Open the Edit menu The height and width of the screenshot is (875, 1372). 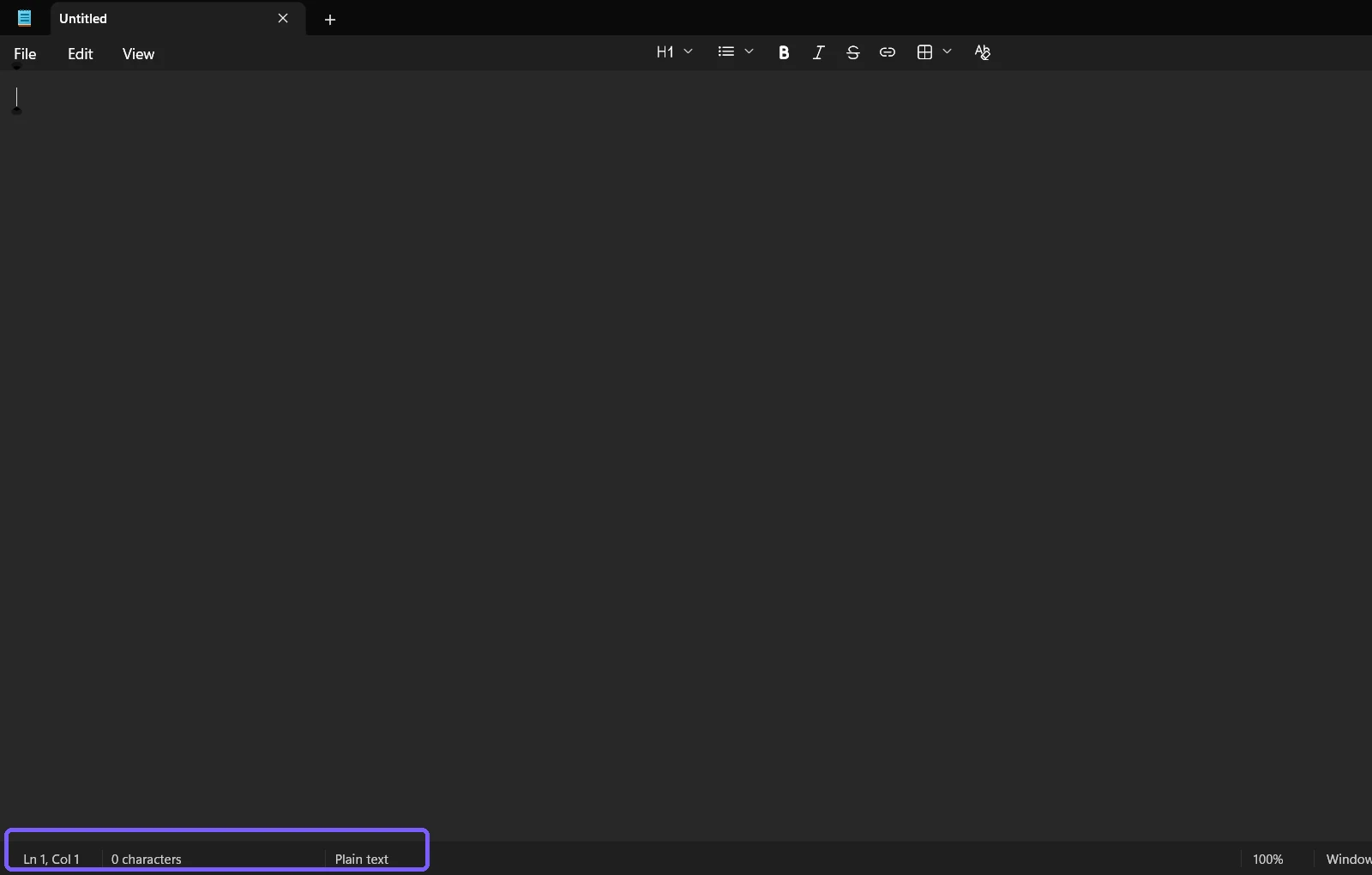click(x=81, y=54)
